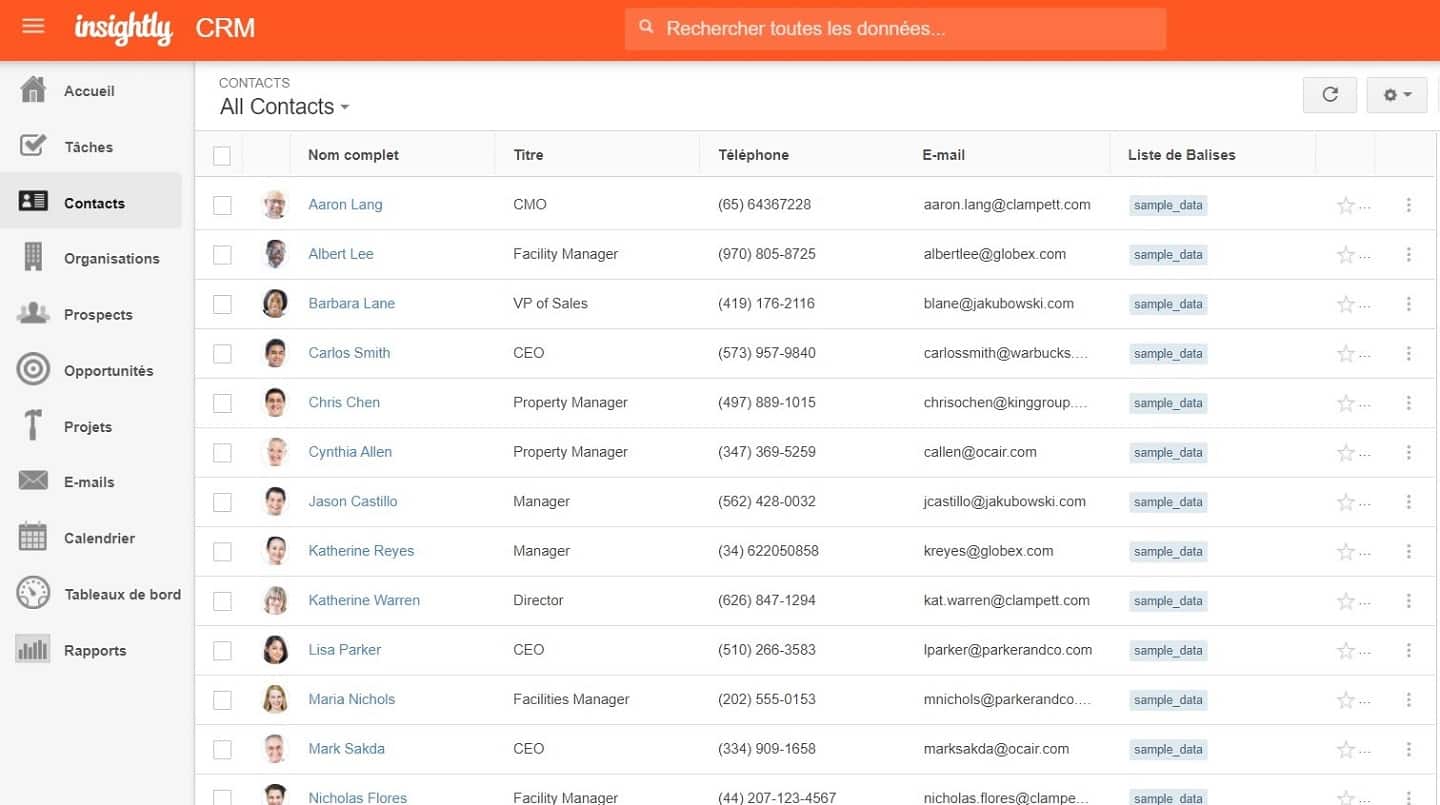Open the settings gear dropdown
This screenshot has height=805, width=1440.
[1396, 95]
